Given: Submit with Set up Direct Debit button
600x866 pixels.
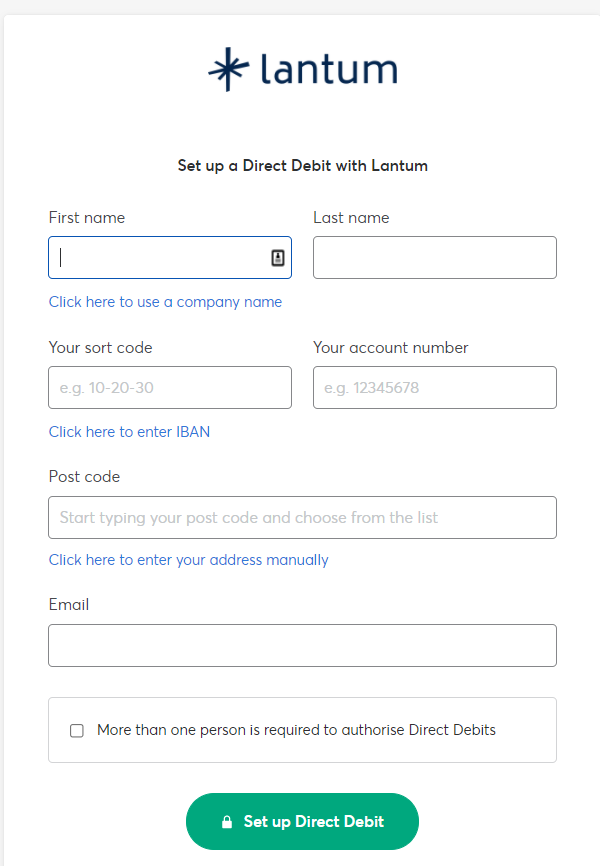Looking at the screenshot, I should coord(302,822).
